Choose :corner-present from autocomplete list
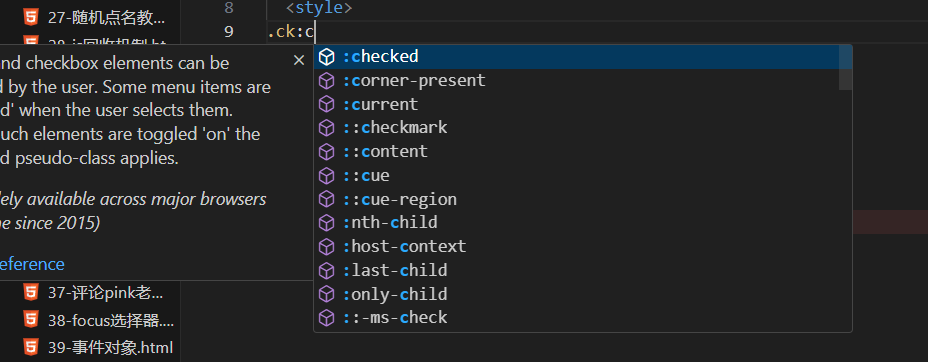This screenshot has width=928, height=362. pyautogui.click(x=582, y=80)
